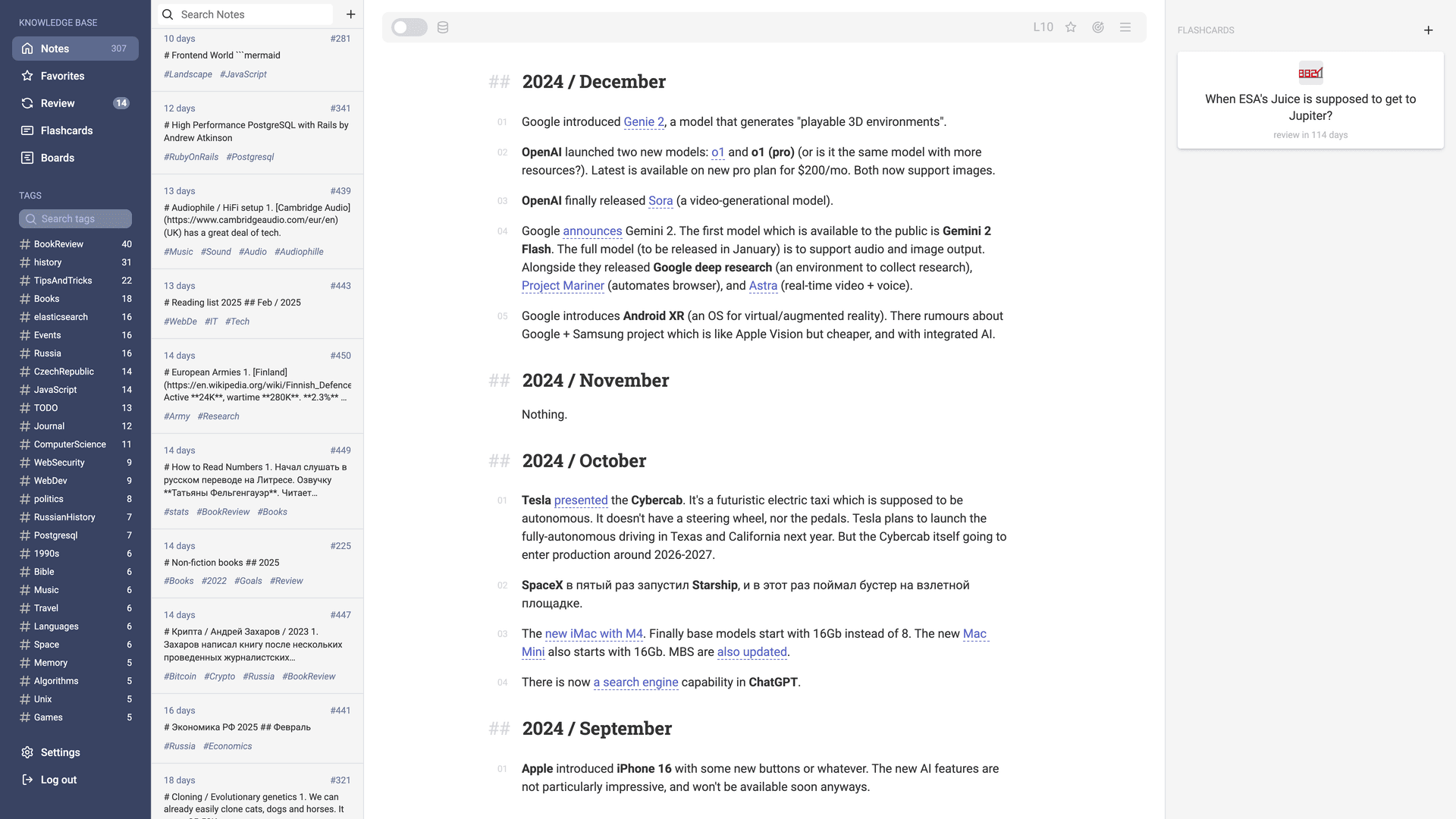This screenshot has height=819, width=1456.
Task: Open Boards from the sidebar
Action: pos(75,158)
